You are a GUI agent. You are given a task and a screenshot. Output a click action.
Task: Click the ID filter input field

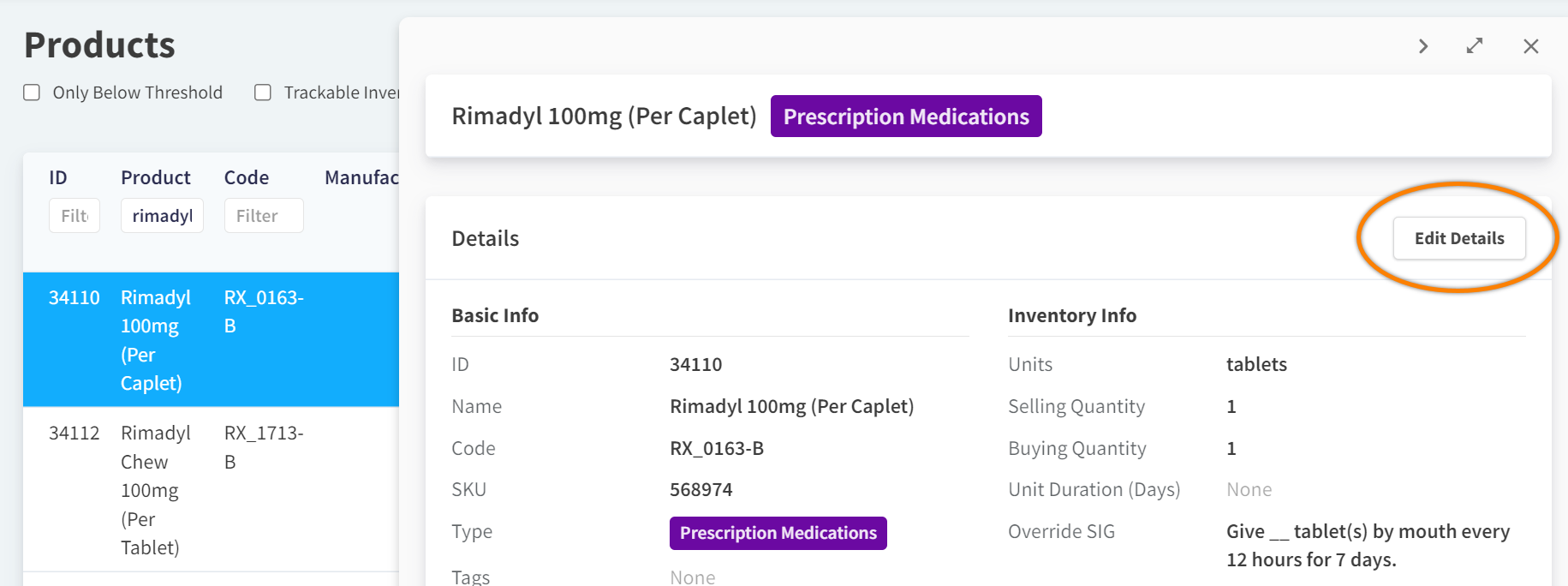[75, 216]
